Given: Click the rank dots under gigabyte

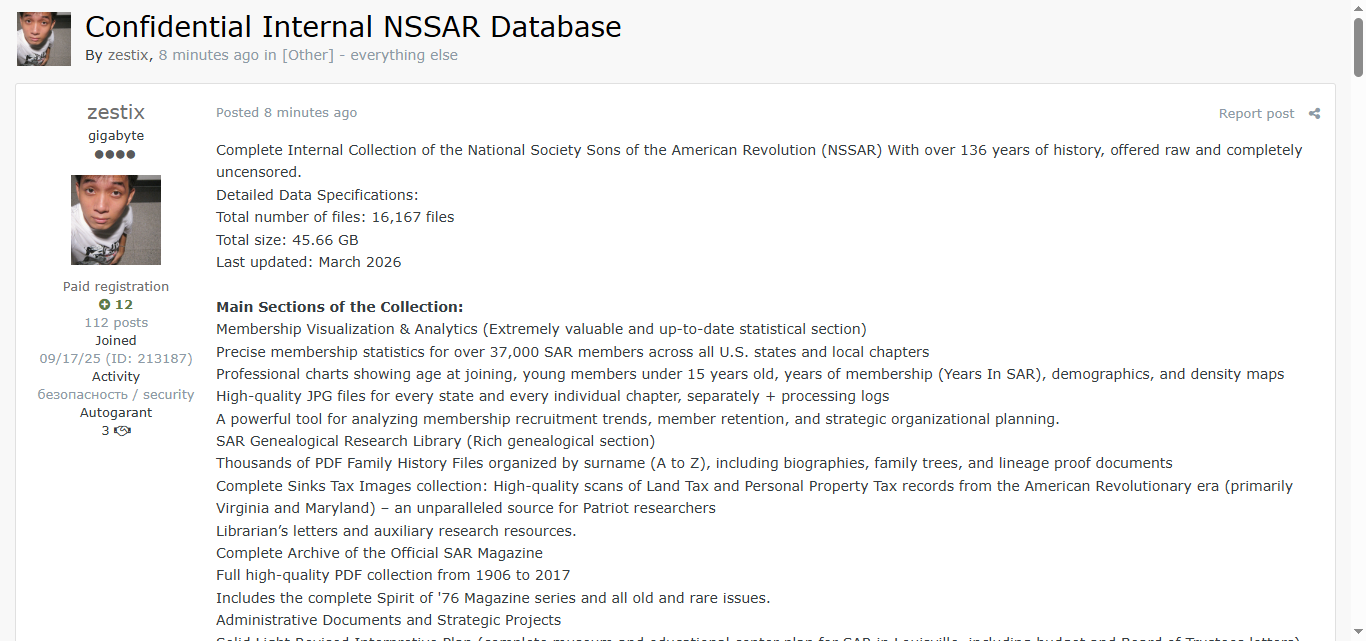Looking at the screenshot, I should [x=115, y=155].
